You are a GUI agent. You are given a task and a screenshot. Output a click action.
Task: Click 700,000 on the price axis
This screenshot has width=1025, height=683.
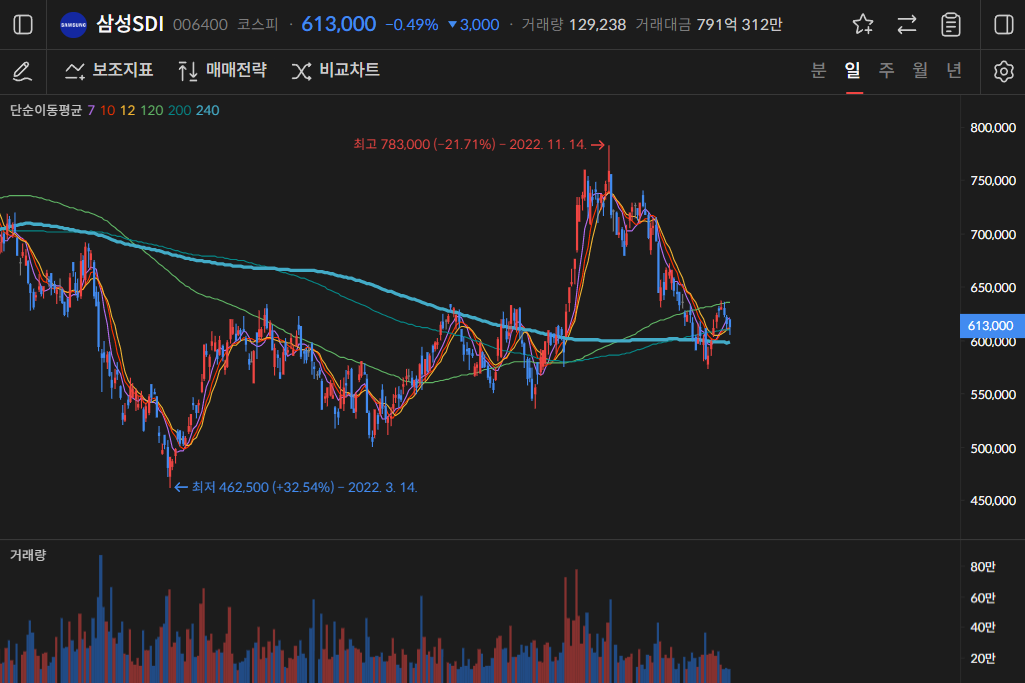pyautogui.click(x=993, y=235)
